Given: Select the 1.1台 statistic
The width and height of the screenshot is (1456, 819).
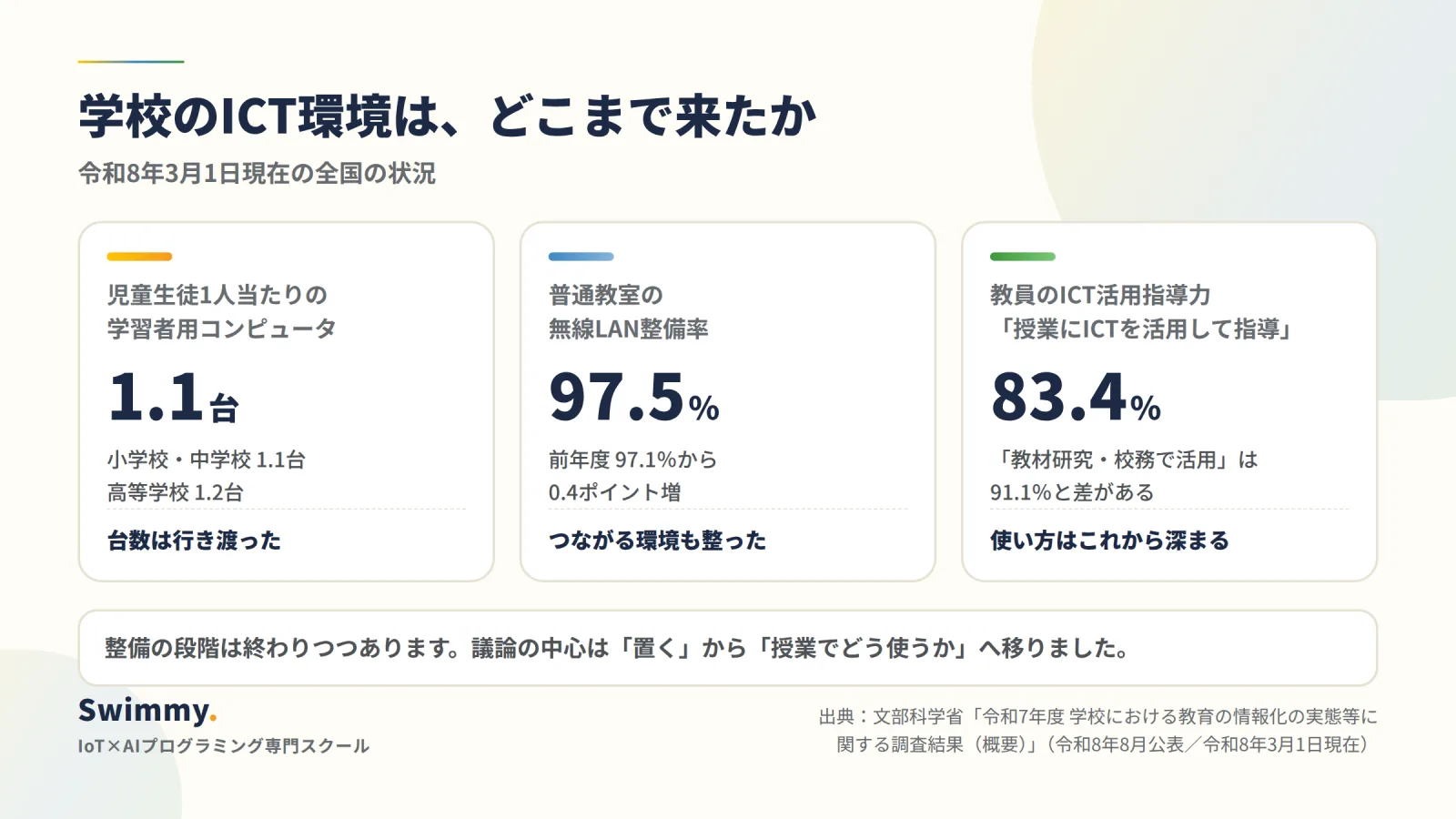Looking at the screenshot, I should click(173, 397).
